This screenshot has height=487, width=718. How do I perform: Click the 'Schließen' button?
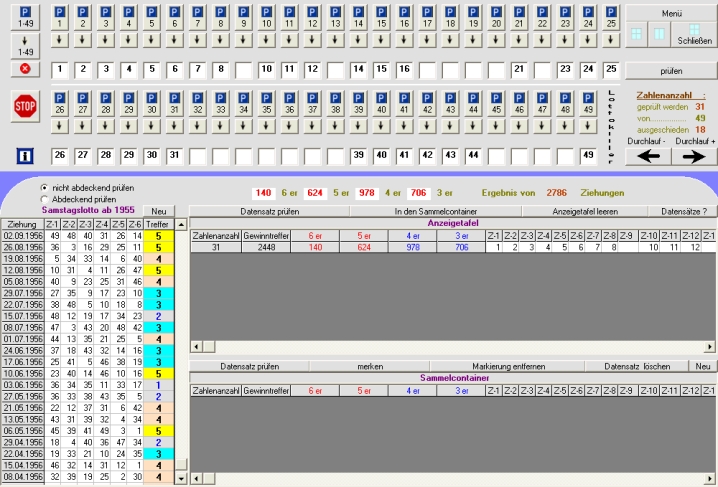[695, 35]
